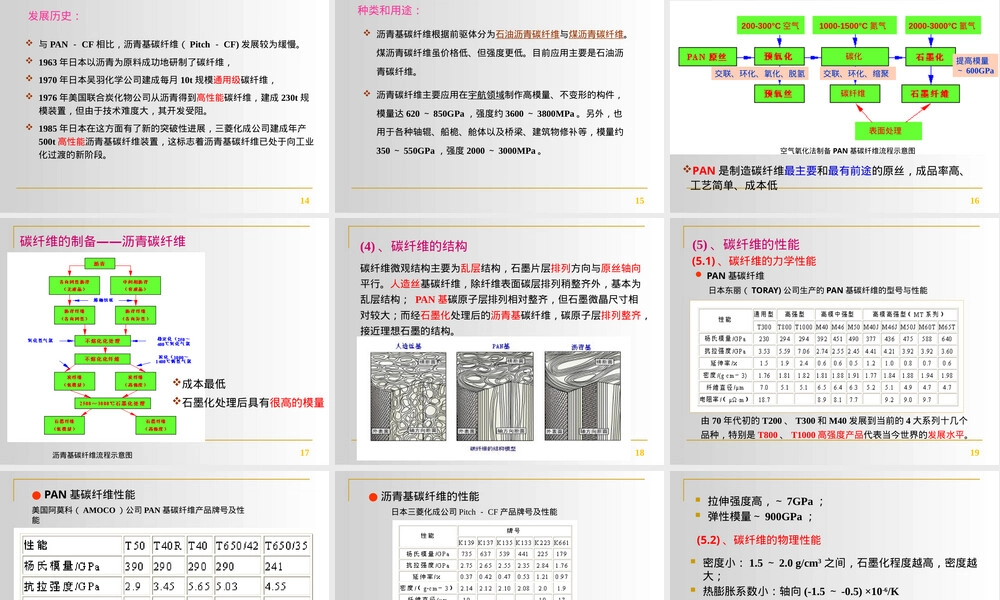Click the 石墨纤维 flowchart box

coord(930,94)
